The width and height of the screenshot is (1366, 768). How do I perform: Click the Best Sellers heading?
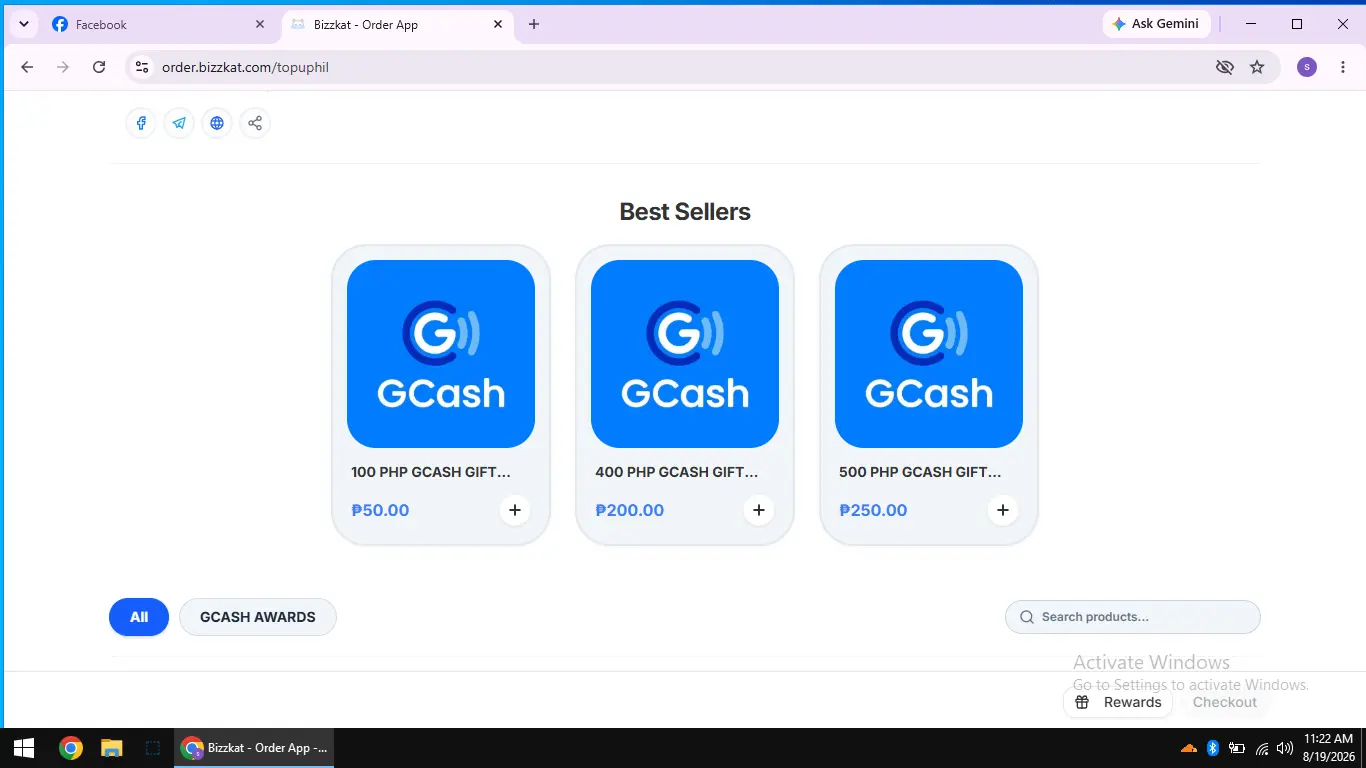(685, 212)
